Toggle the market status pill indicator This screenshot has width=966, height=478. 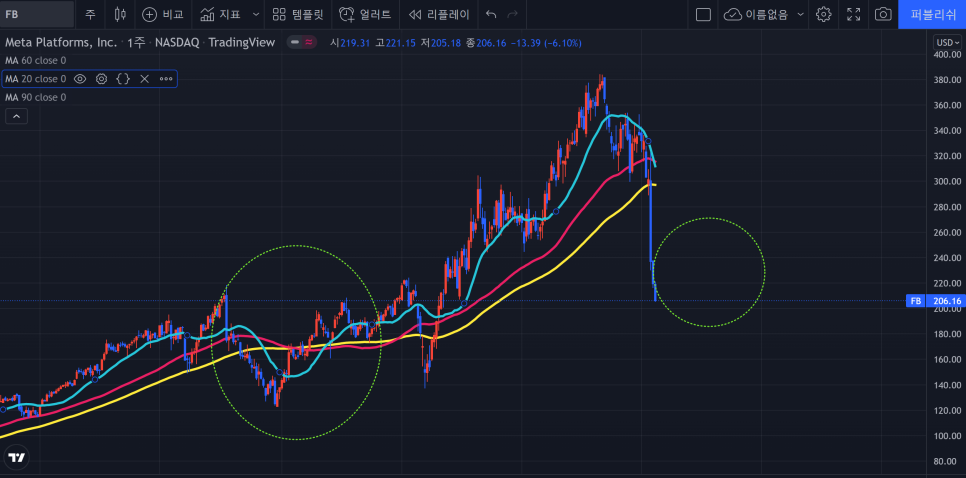click(302, 43)
